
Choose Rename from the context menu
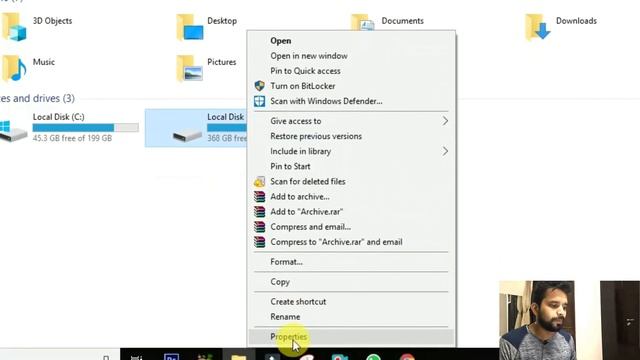click(351, 317)
